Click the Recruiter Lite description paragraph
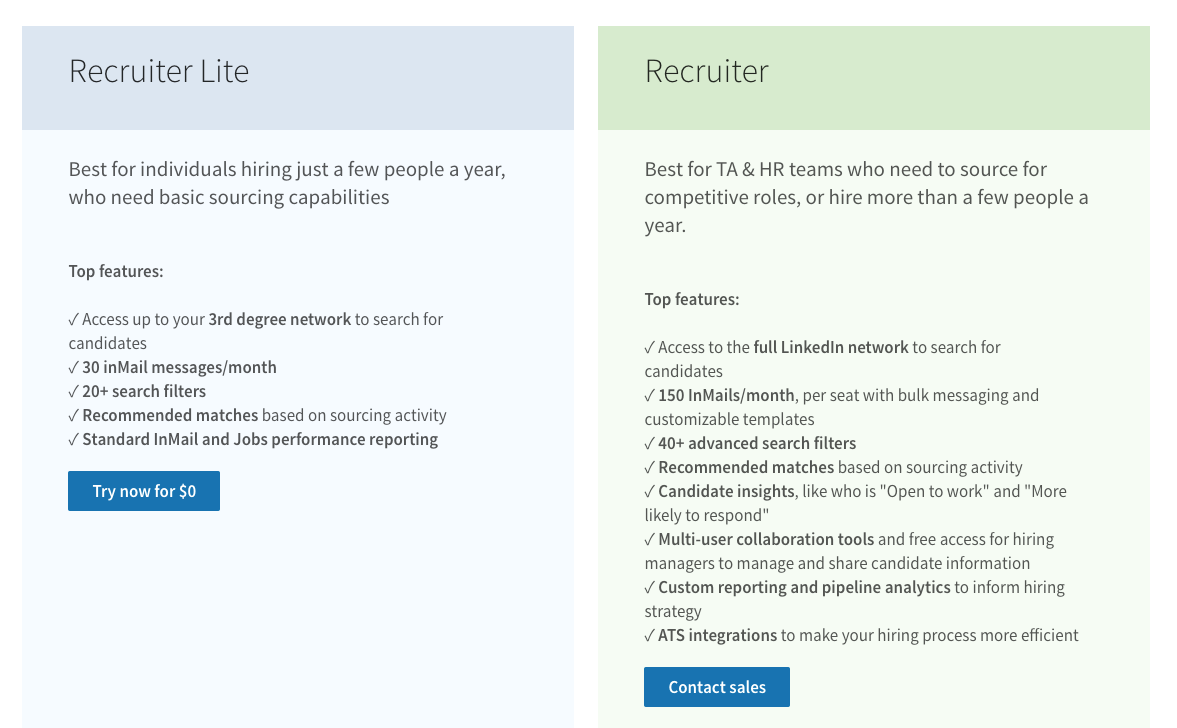This screenshot has width=1177, height=728. [x=287, y=183]
